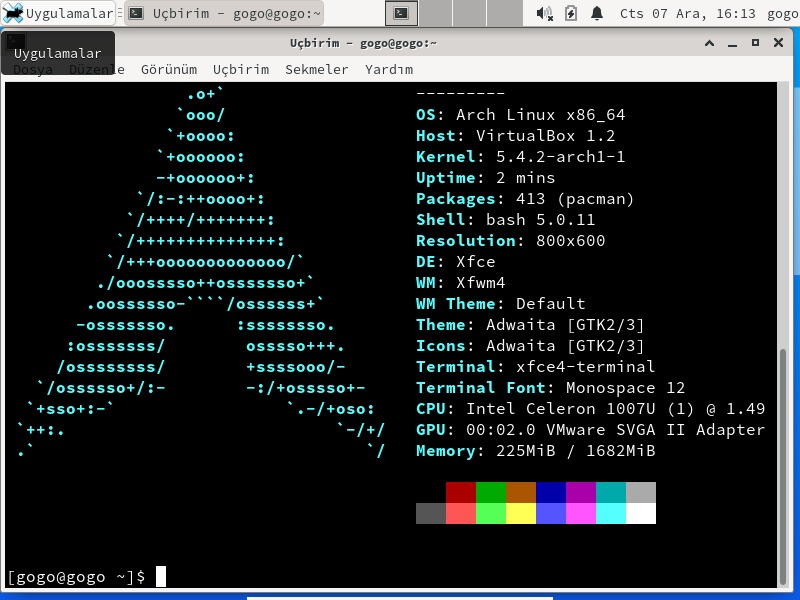Click the terminal title Uçbirim - gogo@gogo:~
This screenshot has height=600, width=800.
(363, 43)
